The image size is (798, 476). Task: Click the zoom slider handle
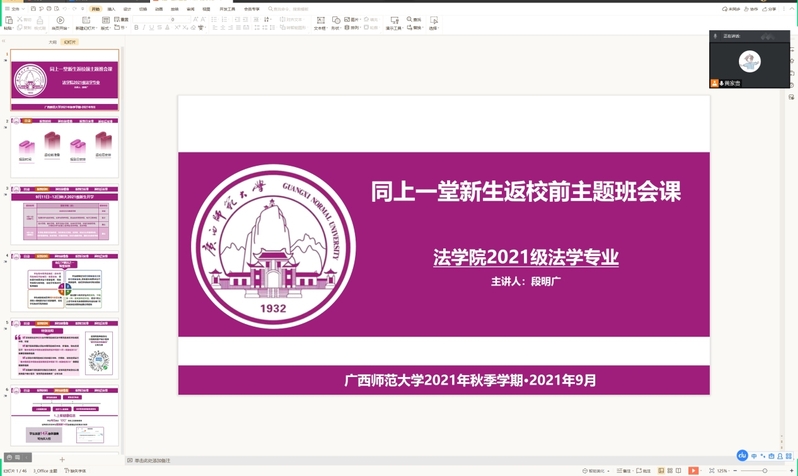coord(764,471)
